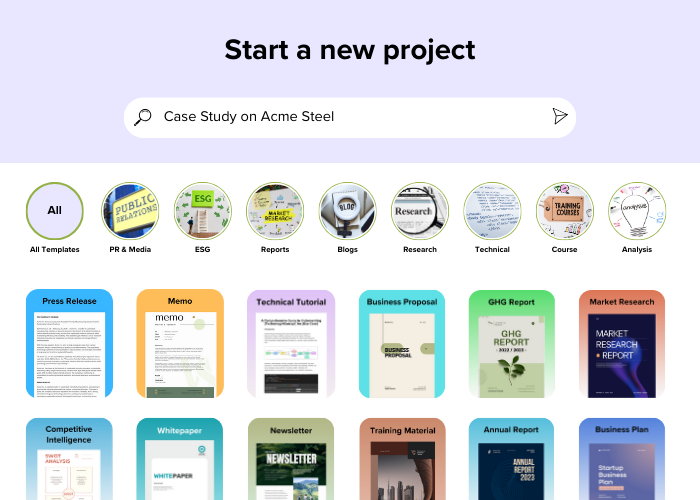Select the Course category icon

[565, 211]
